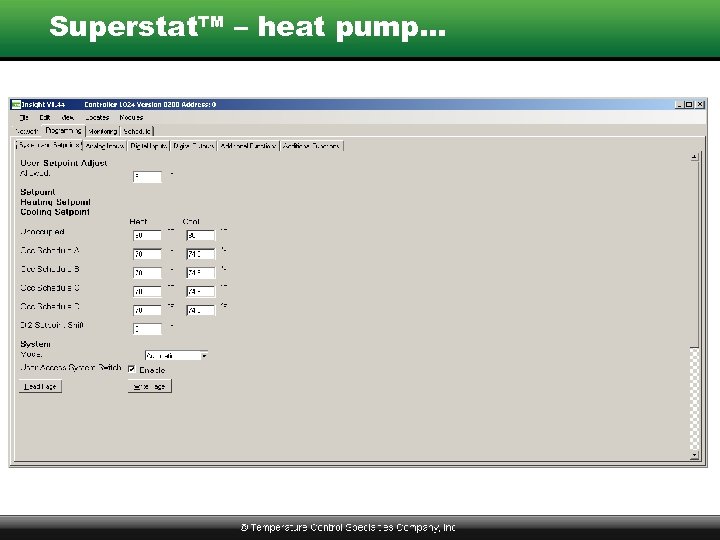Click the Occ Schedule C Heat field
This screenshot has height=540, width=720.
click(x=147, y=292)
